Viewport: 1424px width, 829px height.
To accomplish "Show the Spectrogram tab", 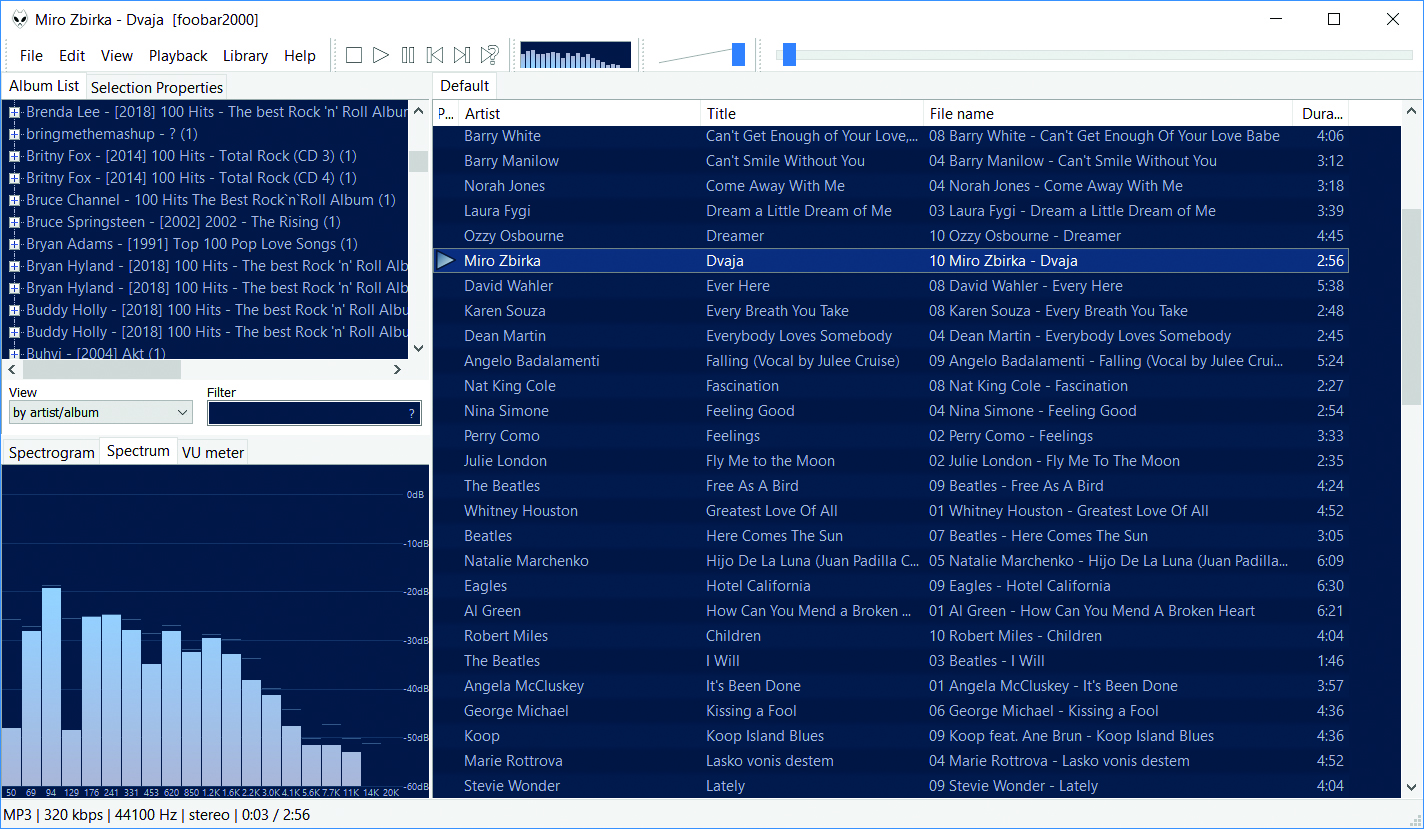I will tap(52, 452).
